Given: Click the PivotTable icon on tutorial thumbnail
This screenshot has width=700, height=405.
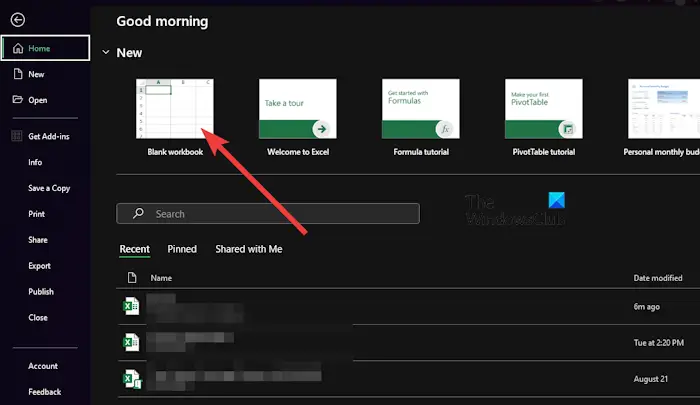Looking at the screenshot, I should (x=567, y=129).
